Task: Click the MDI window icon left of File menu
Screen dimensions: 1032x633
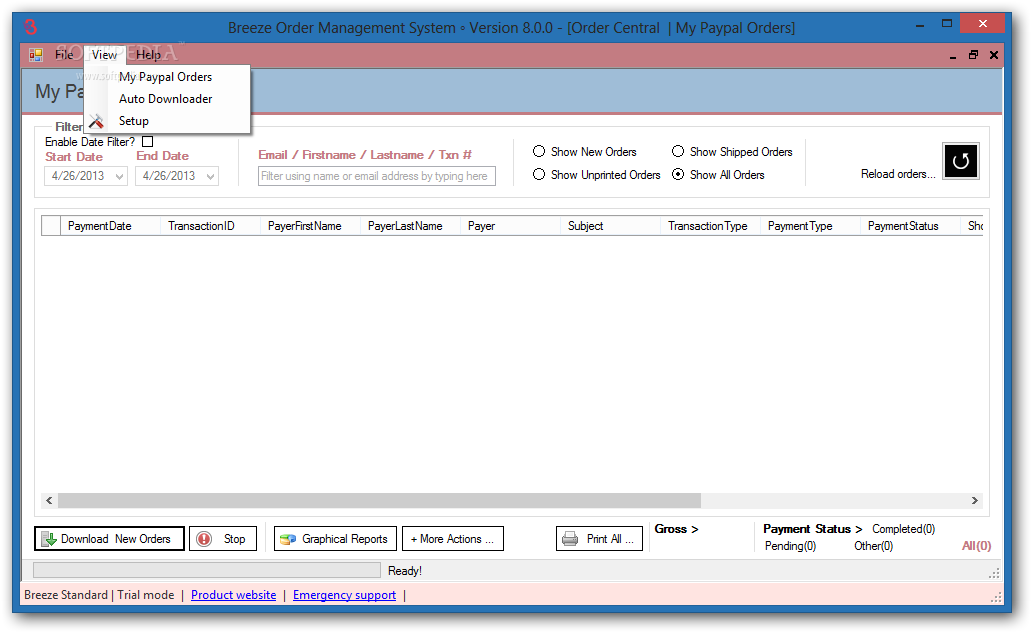Action: coord(36,55)
